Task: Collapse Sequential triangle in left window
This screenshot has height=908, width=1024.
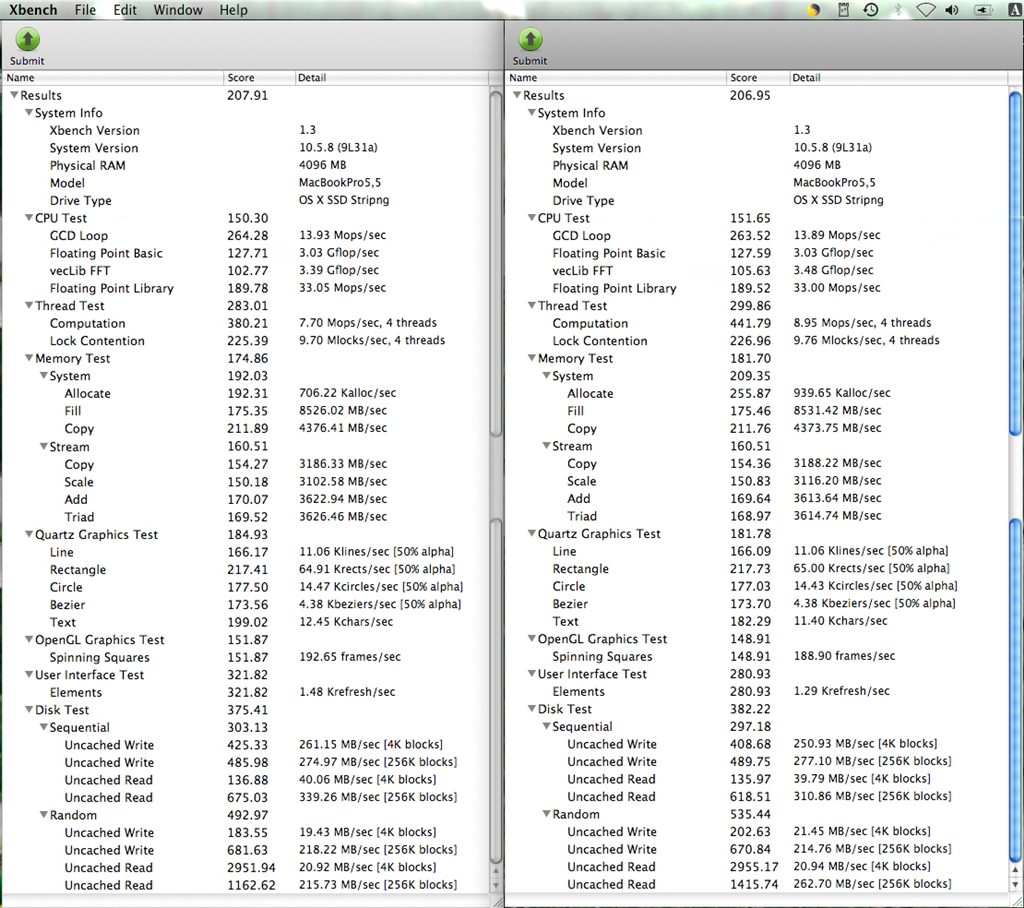Action: (x=43, y=727)
